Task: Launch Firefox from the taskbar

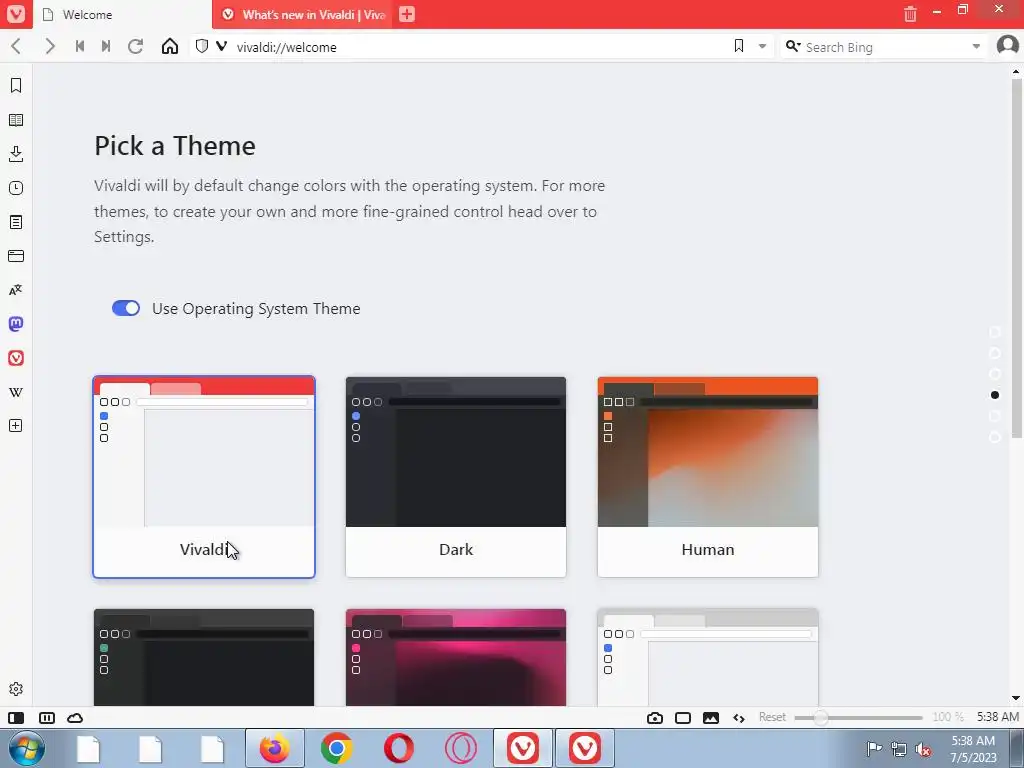Action: coord(274,748)
